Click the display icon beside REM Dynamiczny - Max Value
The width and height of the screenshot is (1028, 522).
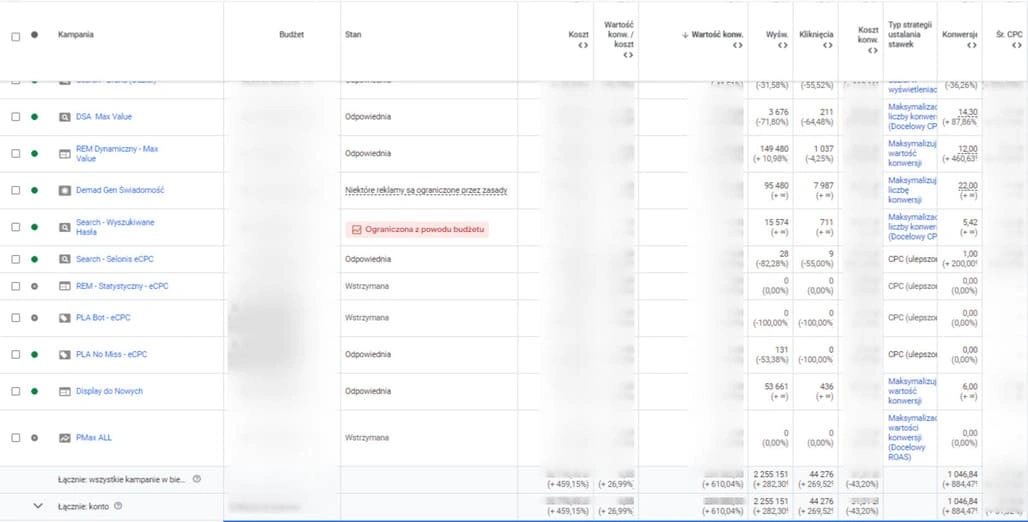coord(65,154)
